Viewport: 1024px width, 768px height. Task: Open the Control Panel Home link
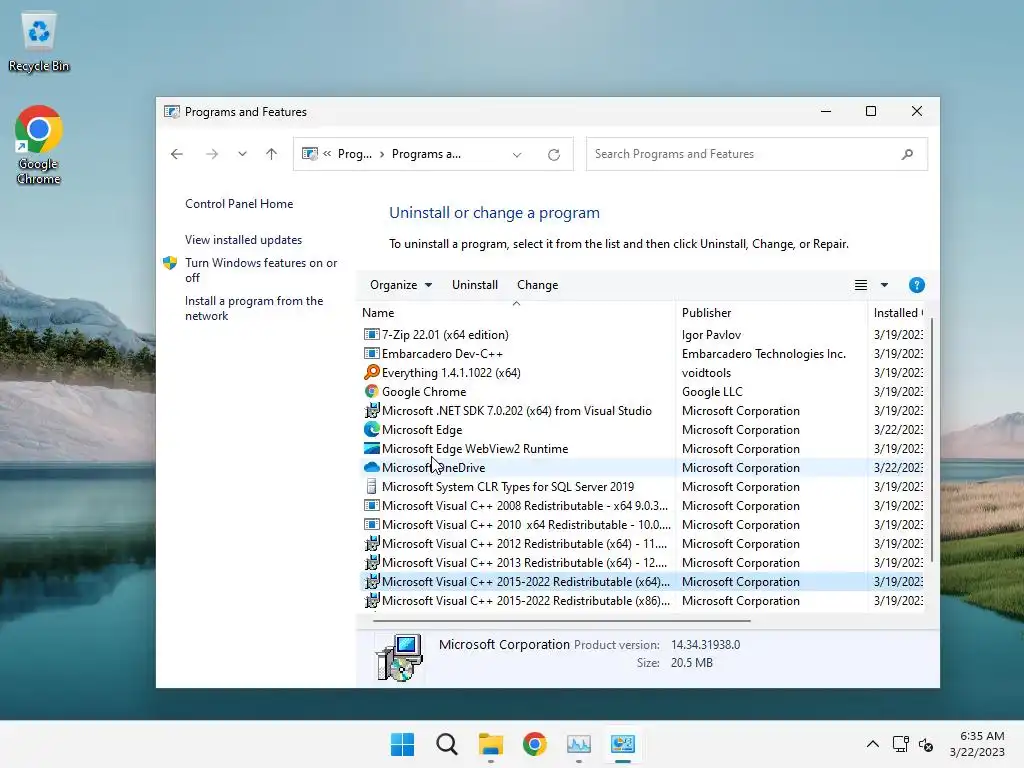pyautogui.click(x=239, y=204)
